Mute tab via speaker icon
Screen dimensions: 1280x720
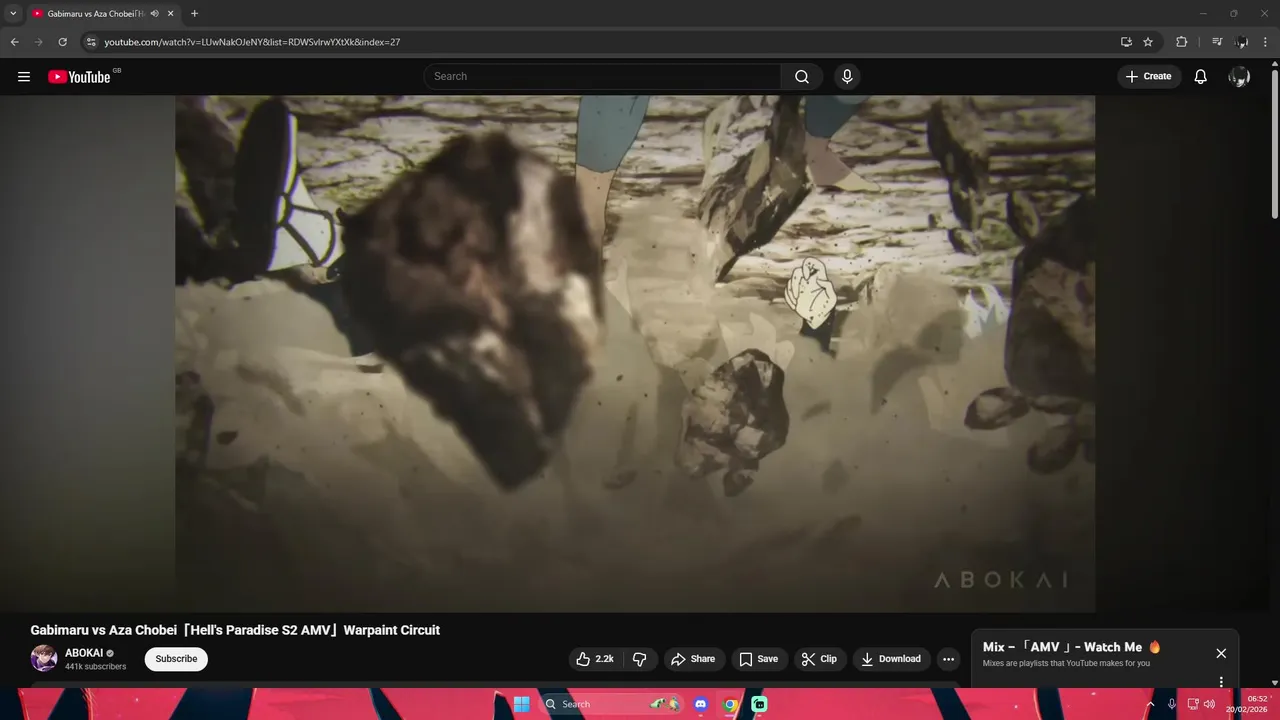pos(155,14)
